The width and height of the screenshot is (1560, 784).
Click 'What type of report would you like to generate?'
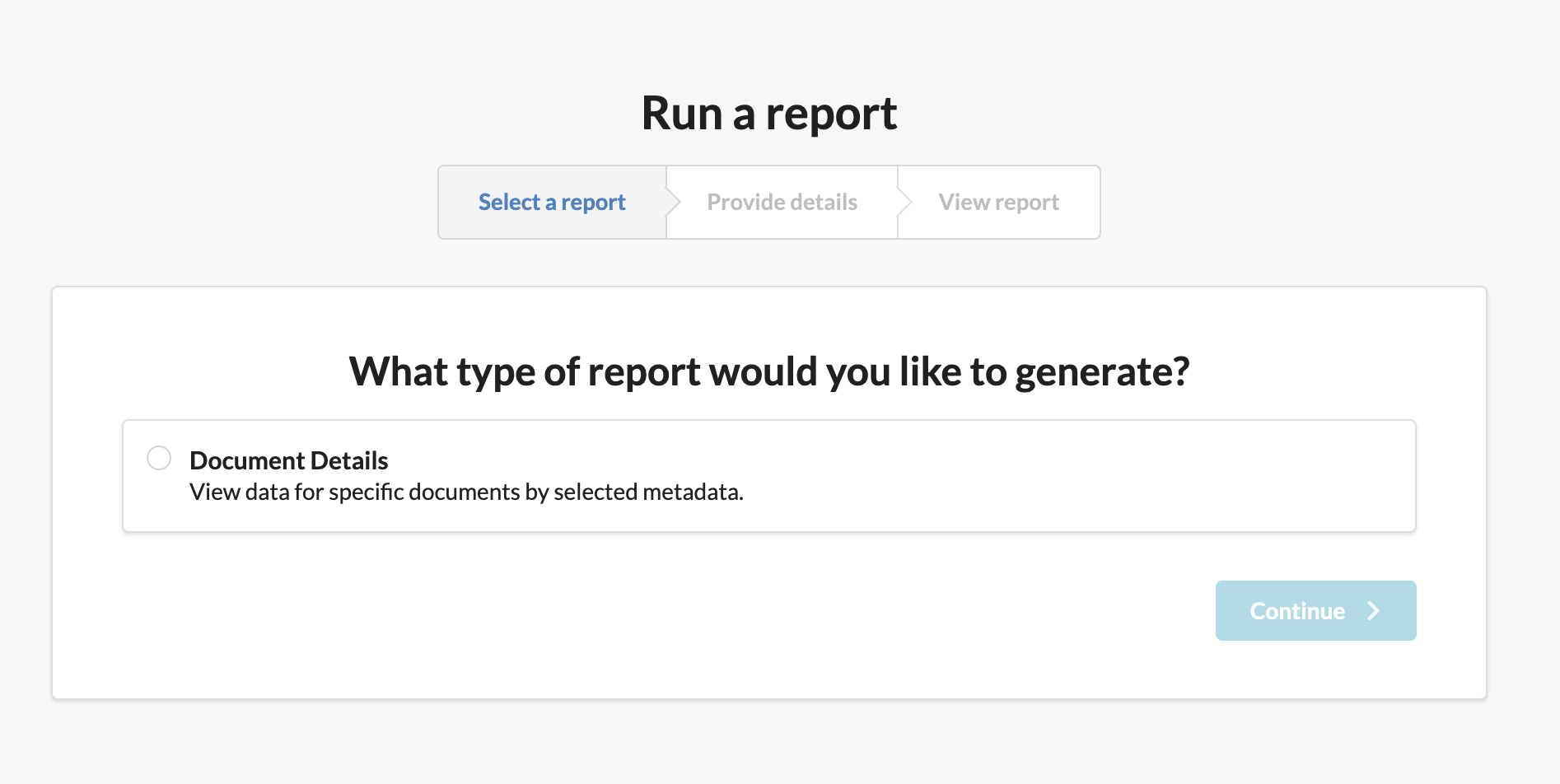tap(769, 371)
